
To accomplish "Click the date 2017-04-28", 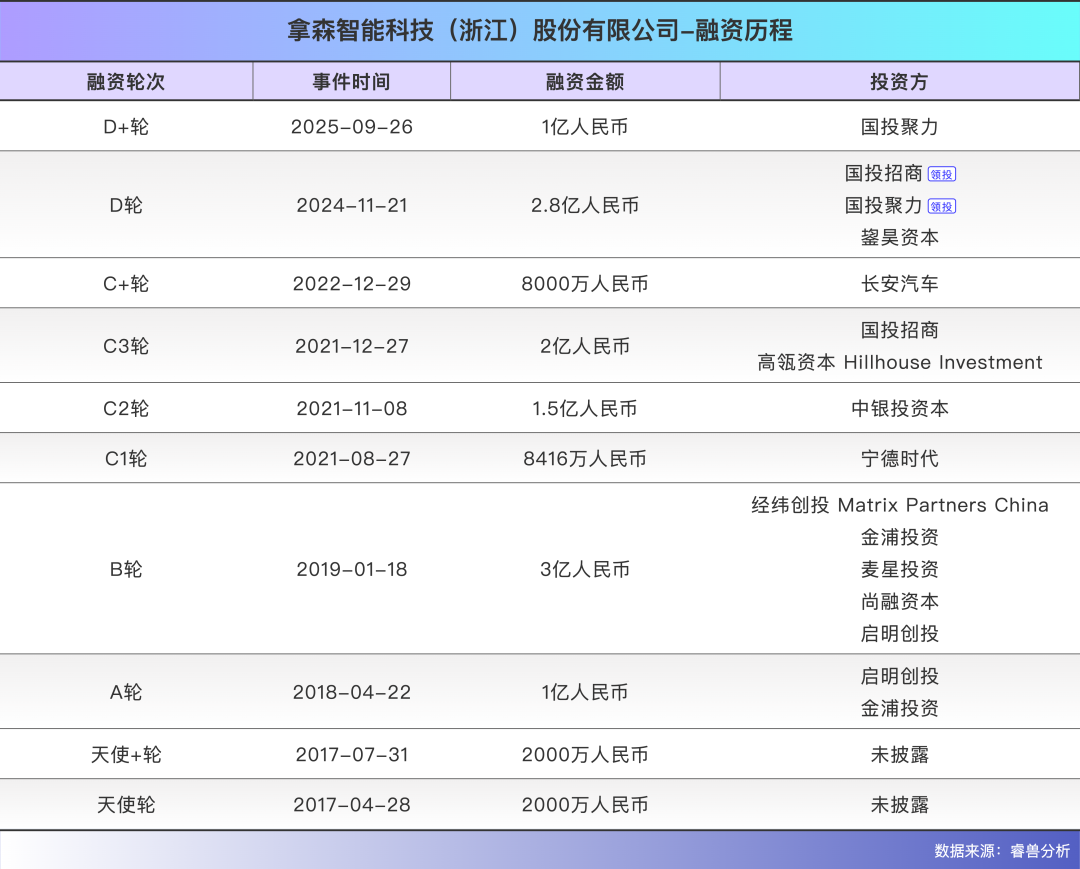I will 351,804.
